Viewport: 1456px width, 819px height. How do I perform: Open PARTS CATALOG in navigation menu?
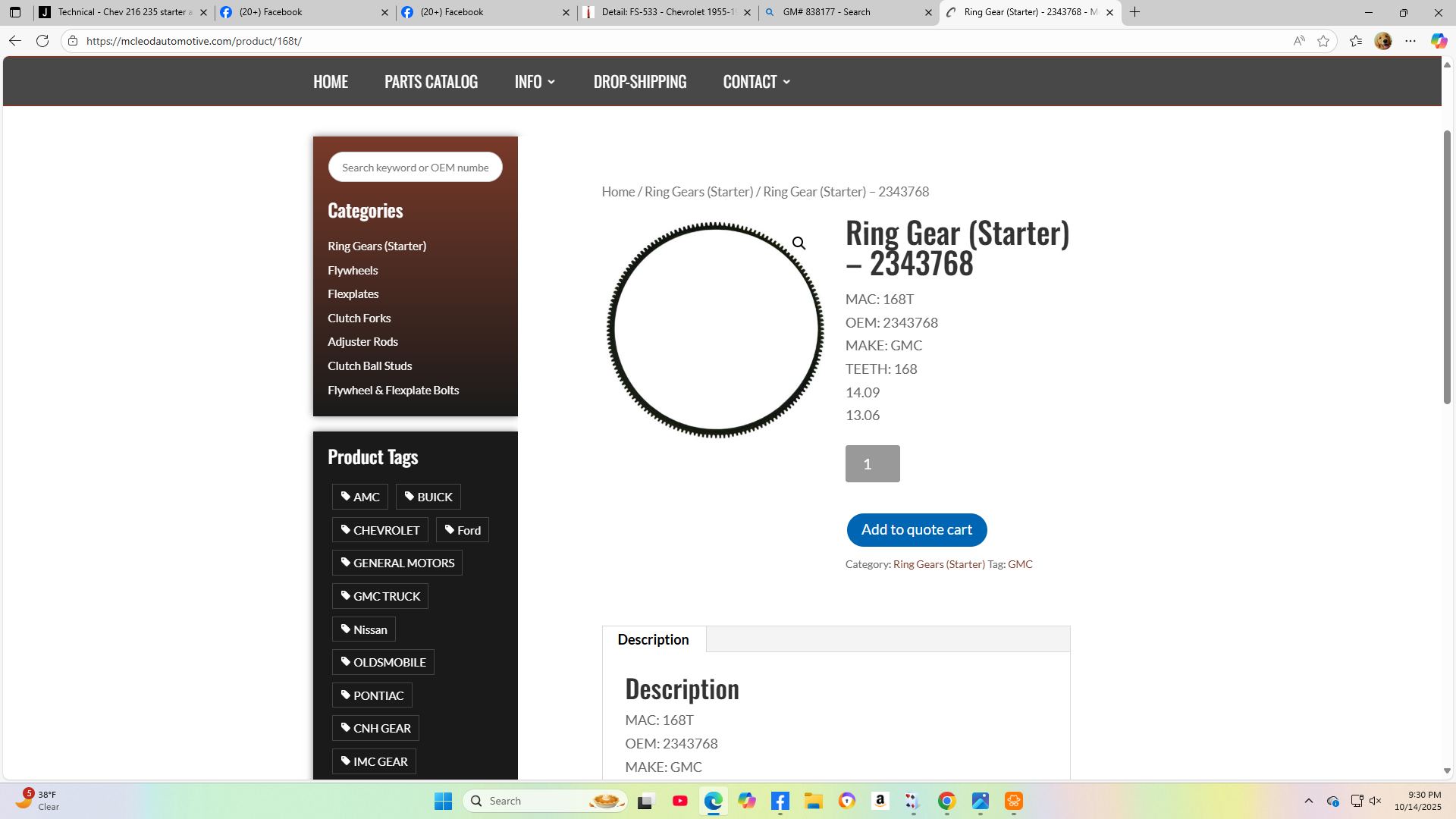coord(431,82)
